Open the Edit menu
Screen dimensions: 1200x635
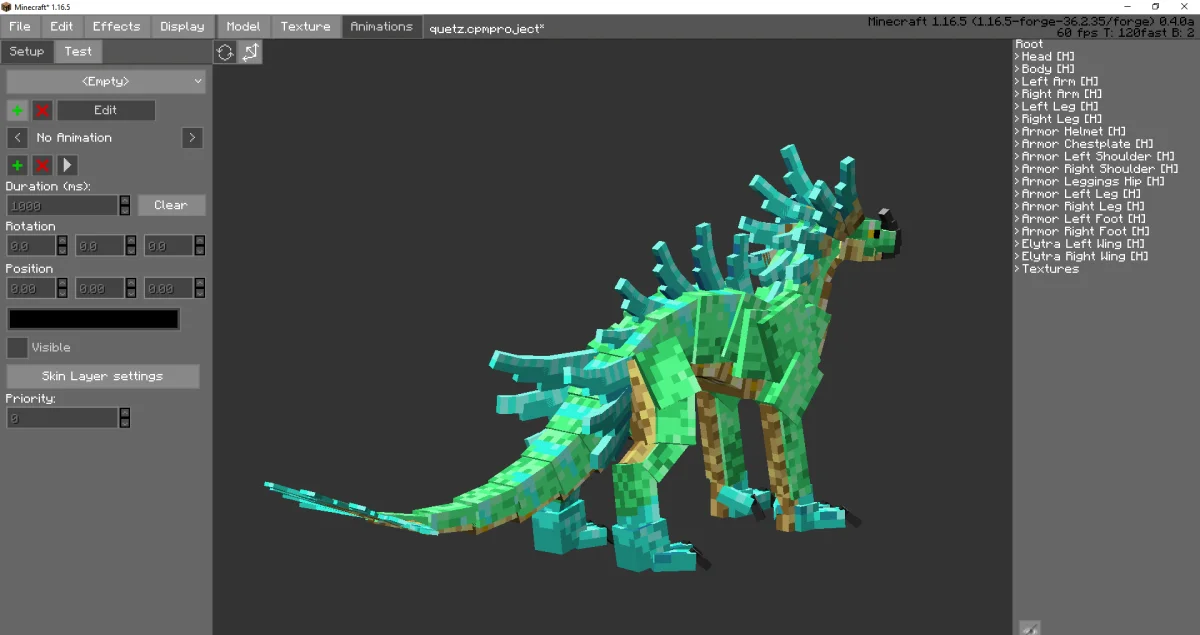tap(62, 27)
